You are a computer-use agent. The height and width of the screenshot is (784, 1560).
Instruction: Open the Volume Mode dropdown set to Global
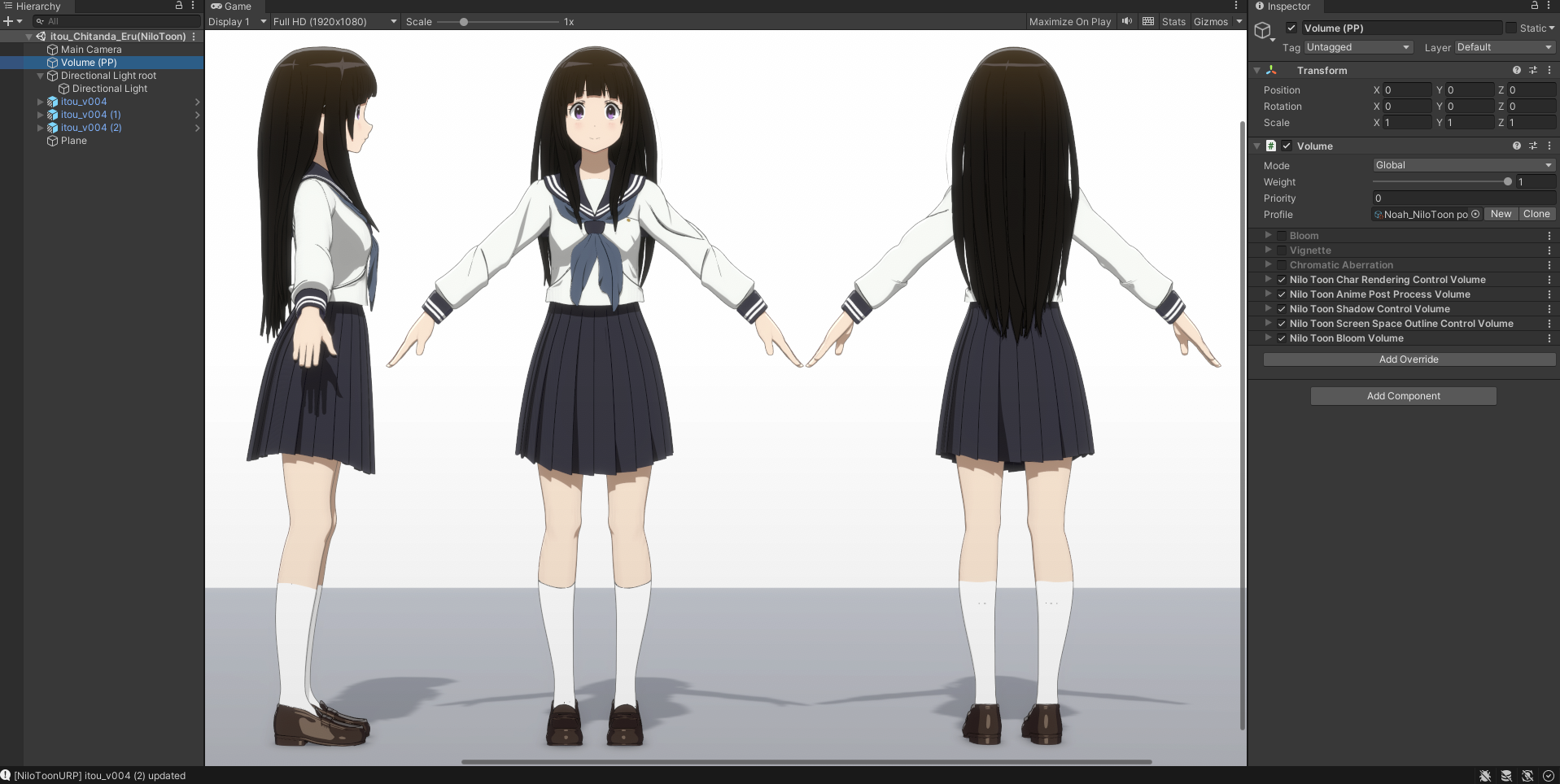pyautogui.click(x=1464, y=165)
